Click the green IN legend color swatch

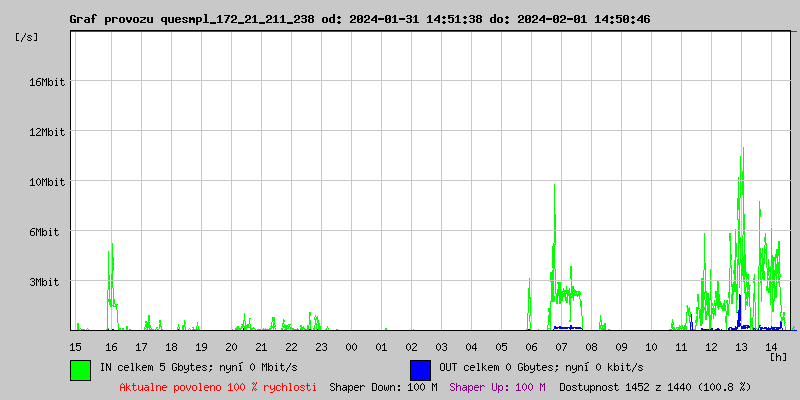point(80,369)
